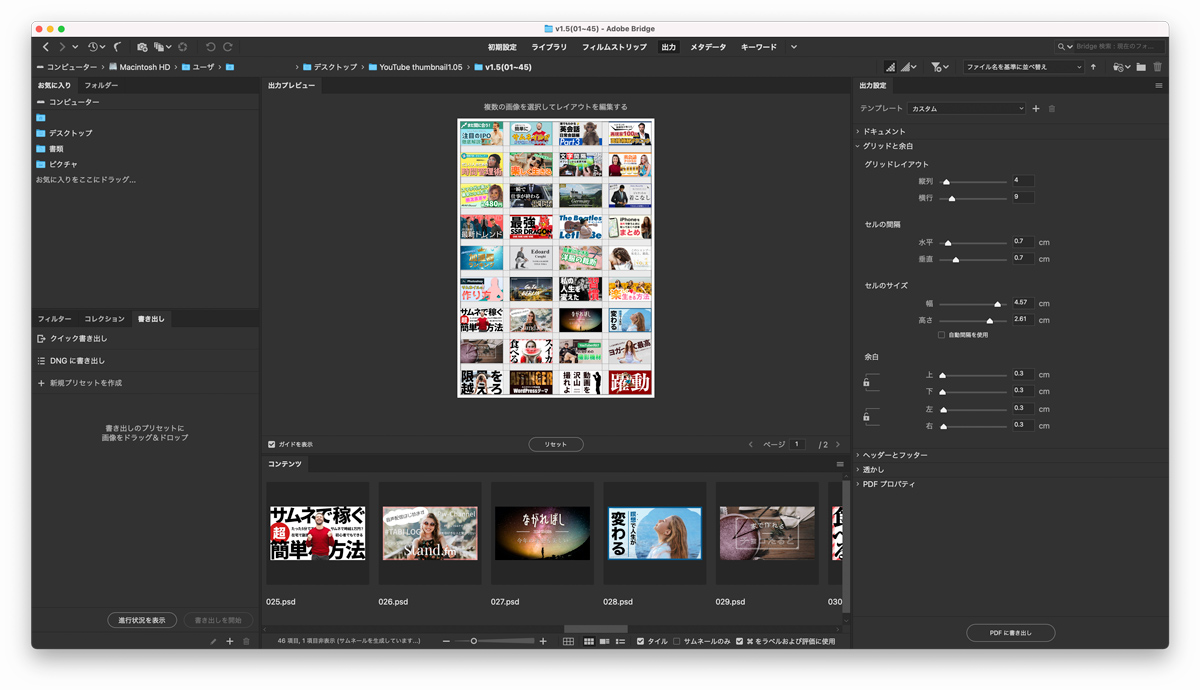Click the trash delete icon in path bar
This screenshot has height=690, width=1200.
pyautogui.click(x=1158, y=67)
